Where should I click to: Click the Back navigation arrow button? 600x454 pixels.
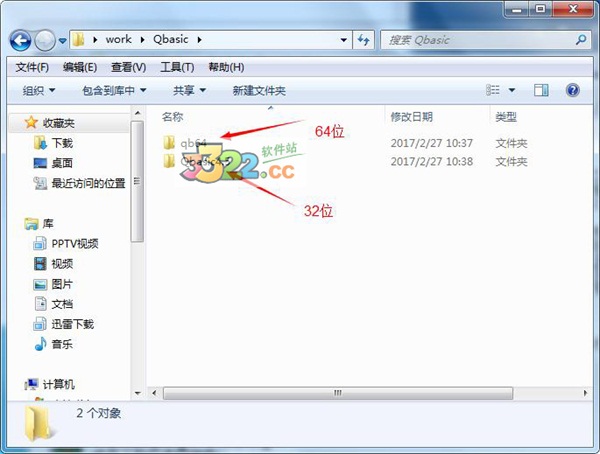pos(20,40)
